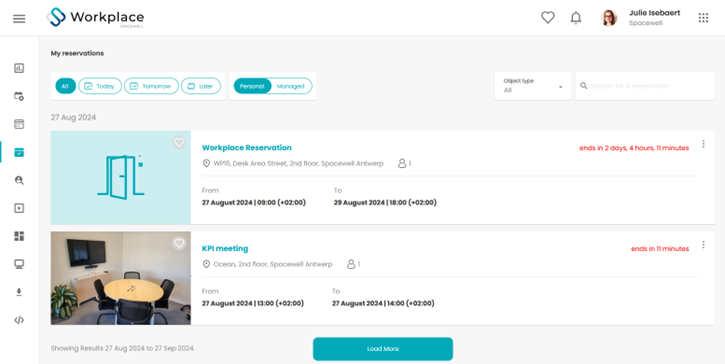Favorite the Workplace Reservation card

point(179,142)
